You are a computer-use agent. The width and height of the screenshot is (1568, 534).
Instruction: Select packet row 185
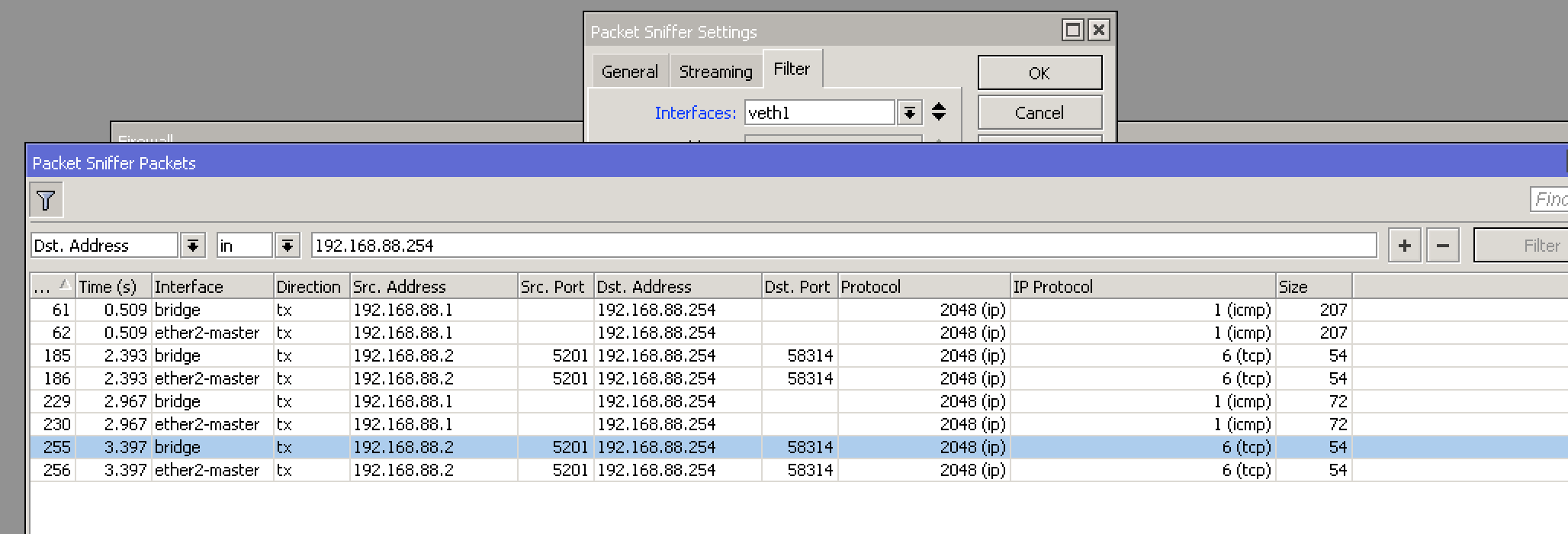pyautogui.click(x=798, y=355)
